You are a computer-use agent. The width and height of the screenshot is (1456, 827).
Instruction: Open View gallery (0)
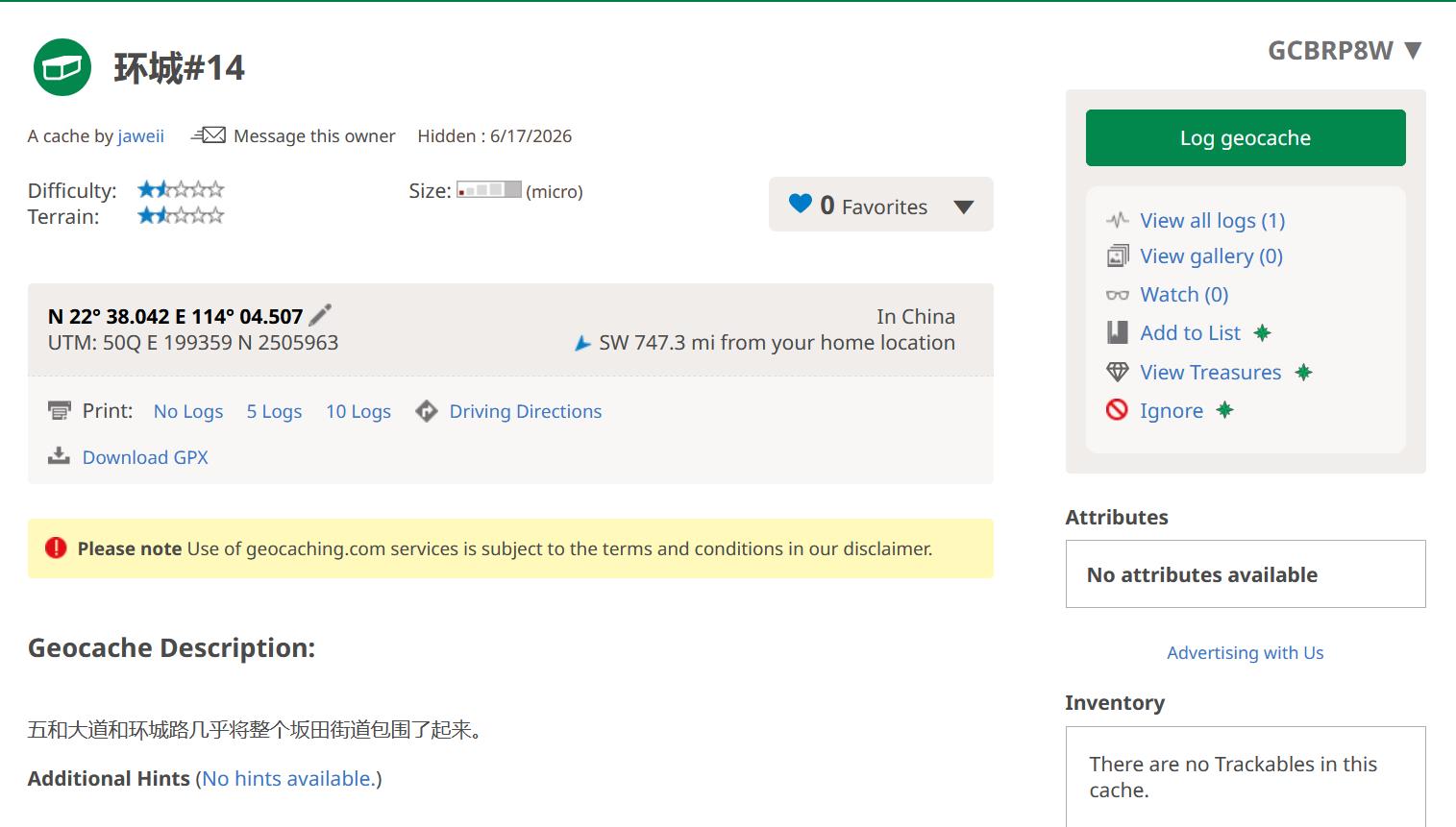[1211, 255]
